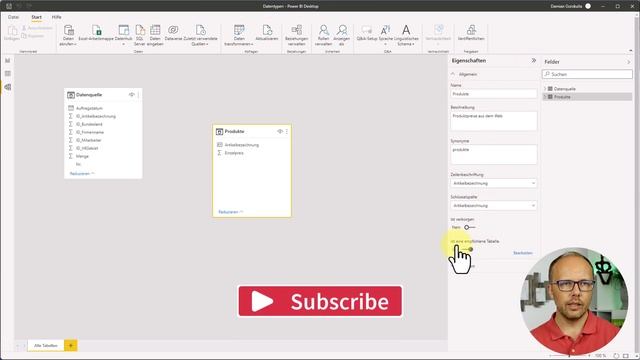Click the zoom slider at bottom right

click(569, 356)
